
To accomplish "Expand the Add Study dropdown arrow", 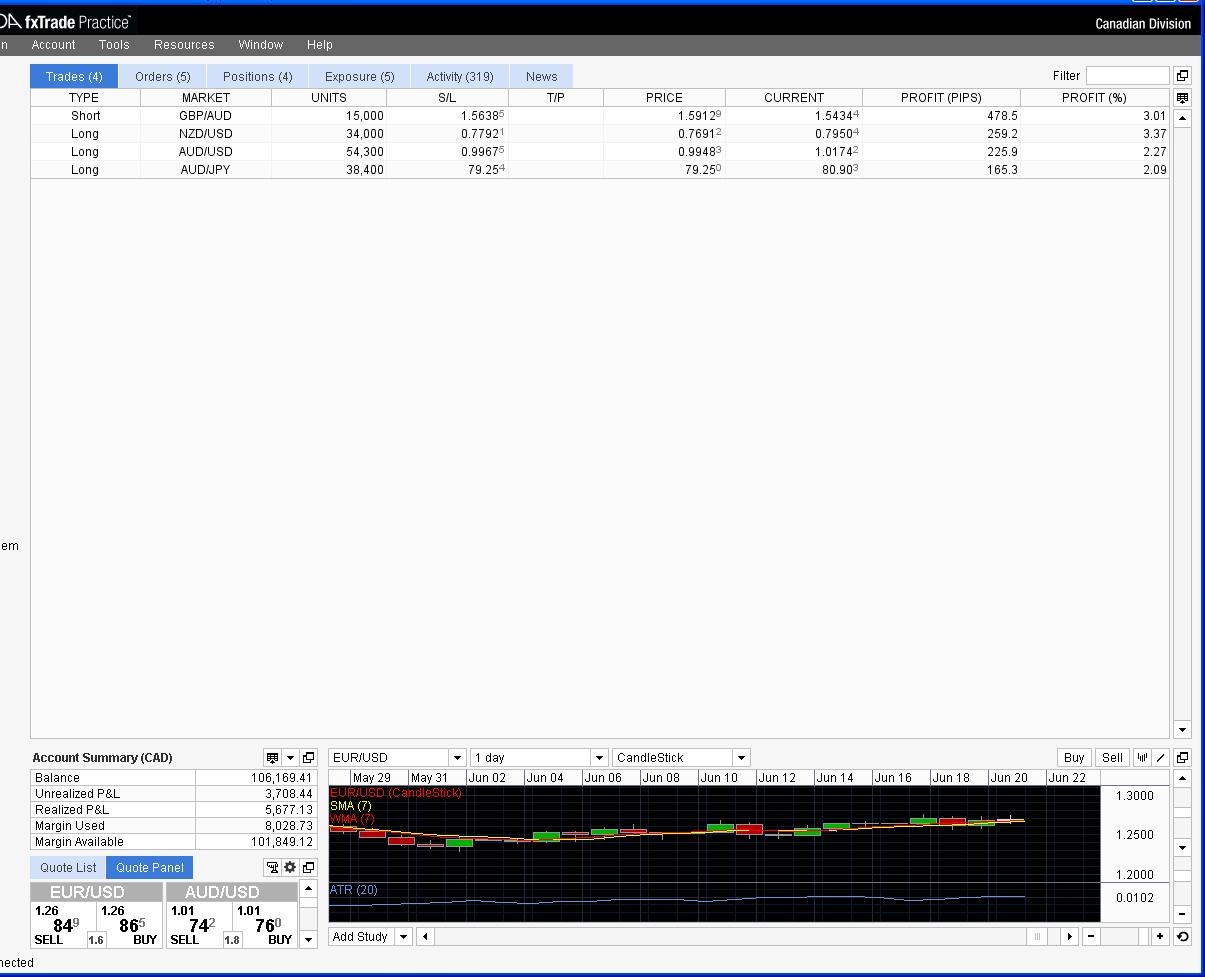I will tap(403, 937).
